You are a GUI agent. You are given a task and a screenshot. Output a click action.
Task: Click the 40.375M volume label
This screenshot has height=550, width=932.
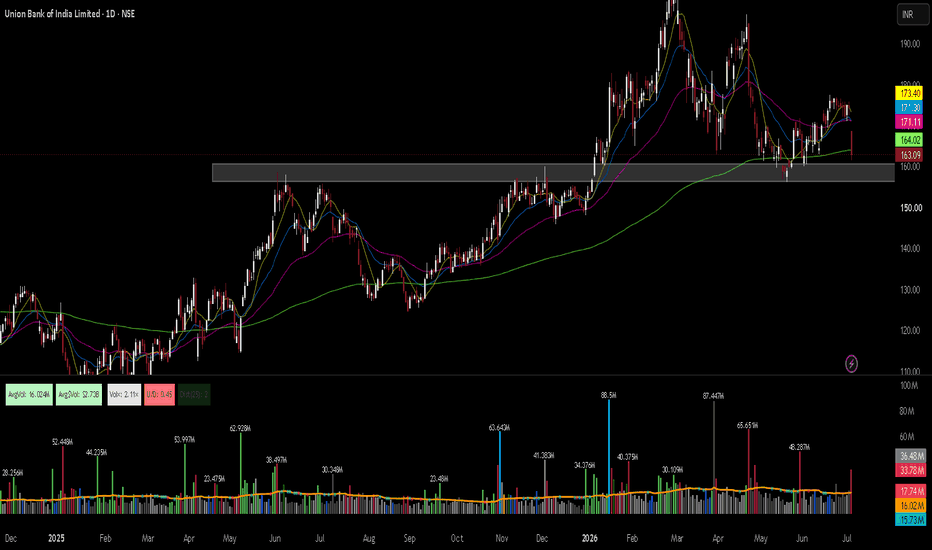pos(628,457)
